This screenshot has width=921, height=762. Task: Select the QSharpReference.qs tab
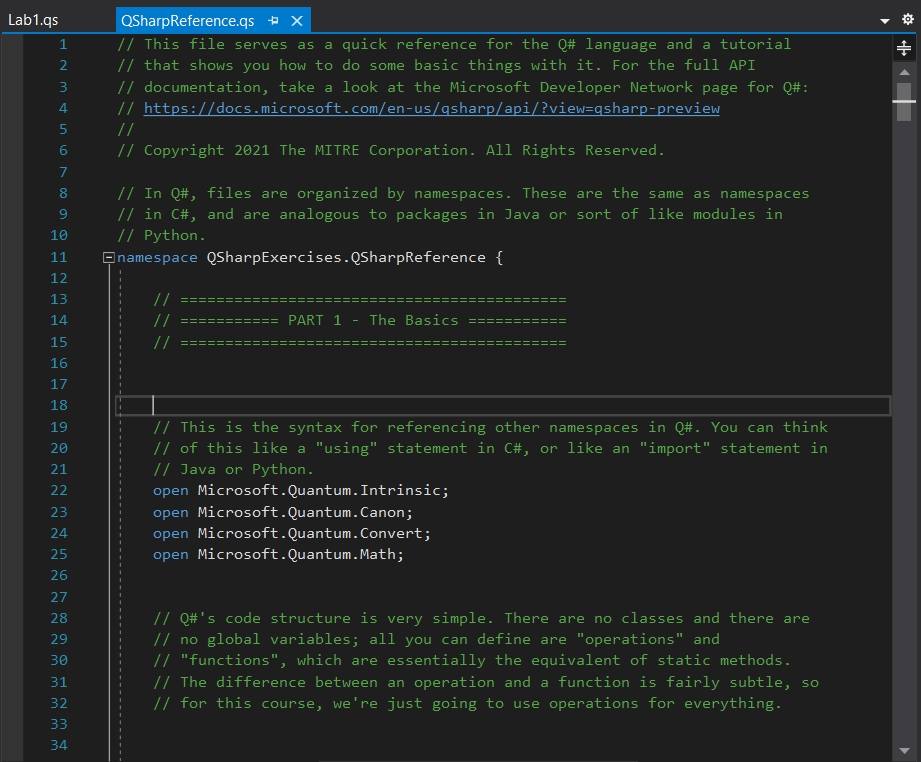point(187,21)
